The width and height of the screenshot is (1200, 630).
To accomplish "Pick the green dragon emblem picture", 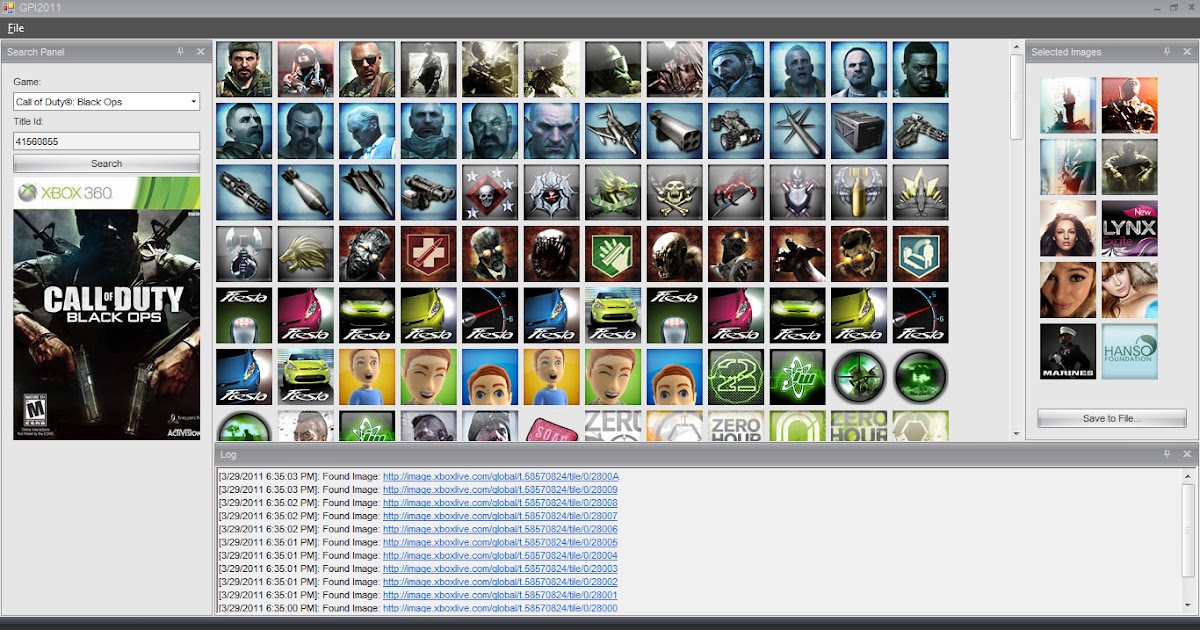I will 613,192.
